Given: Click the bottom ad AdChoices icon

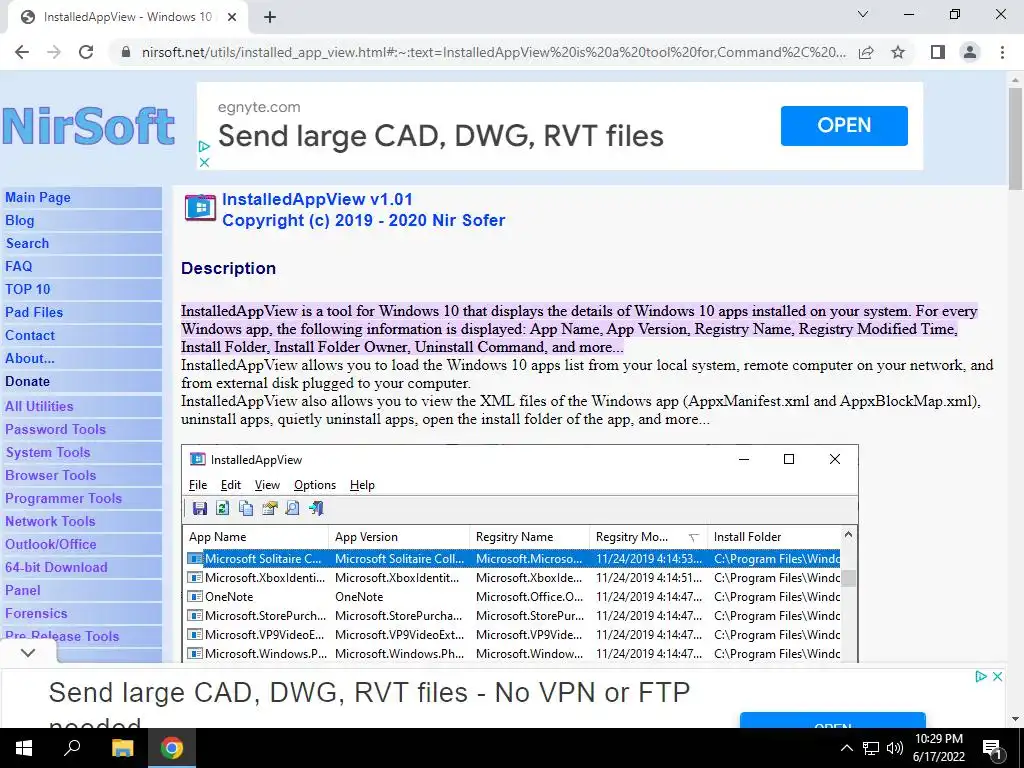Looking at the screenshot, I should coord(981,677).
